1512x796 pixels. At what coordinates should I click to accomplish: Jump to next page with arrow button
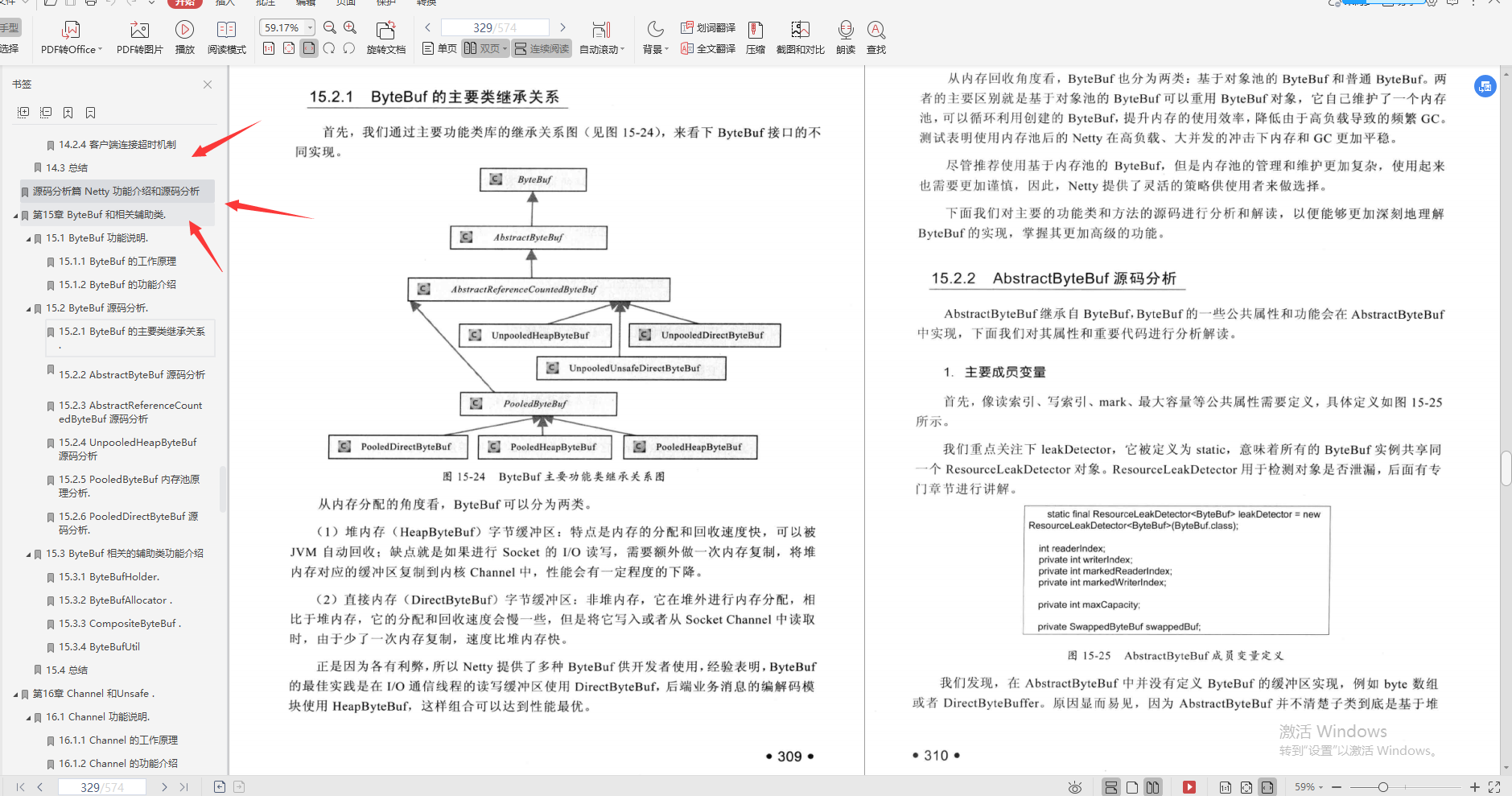tap(563, 27)
